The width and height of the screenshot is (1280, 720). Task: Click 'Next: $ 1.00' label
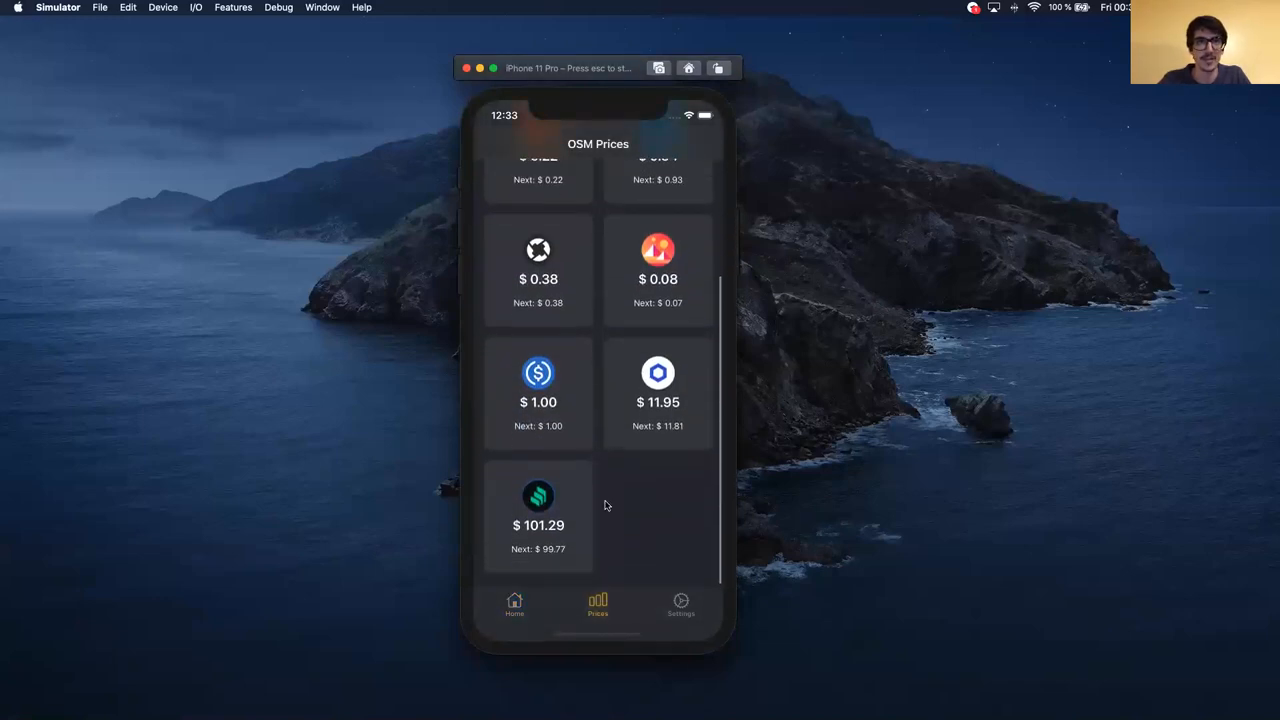point(538,426)
